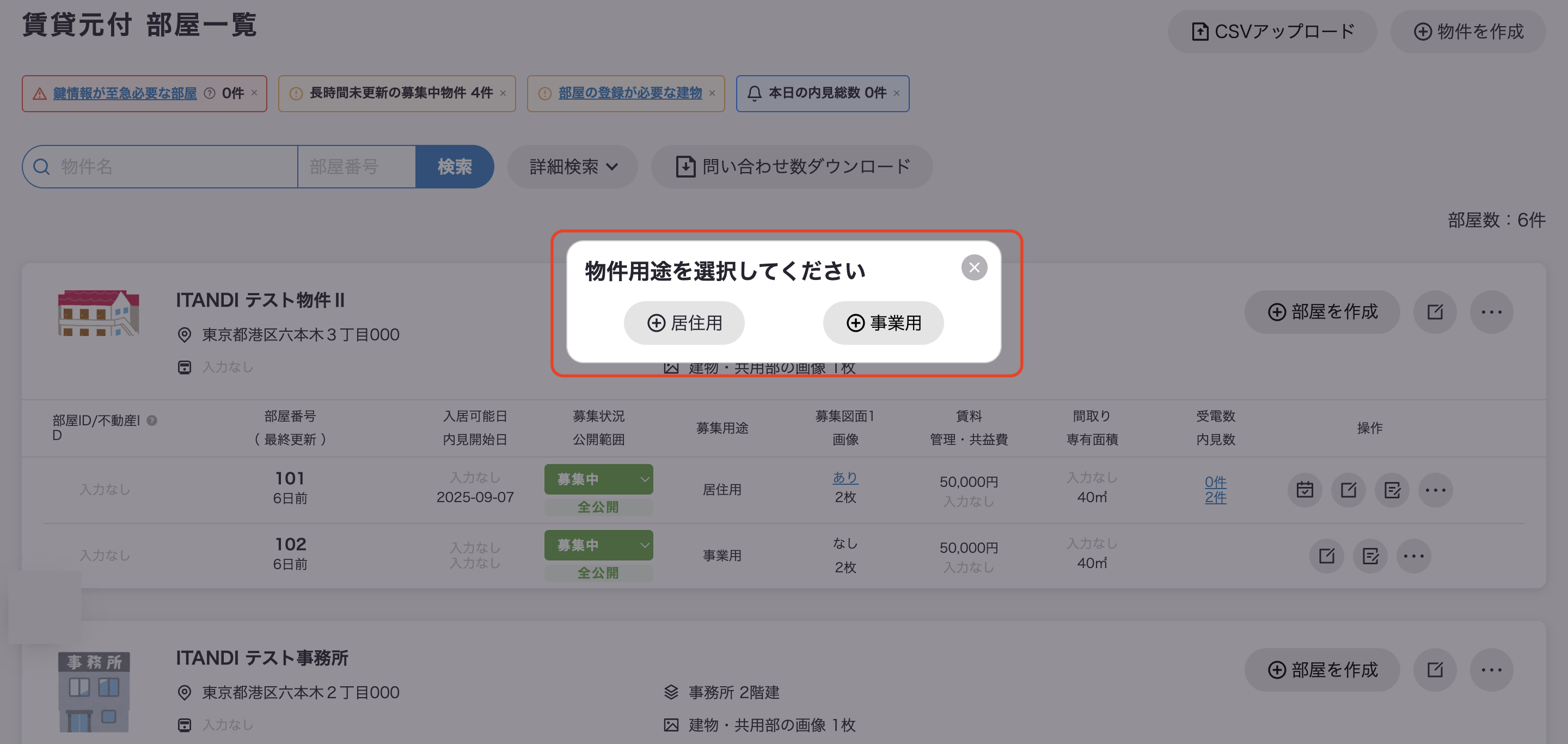
Task: Open more options for room 101
Action: click(1435, 490)
